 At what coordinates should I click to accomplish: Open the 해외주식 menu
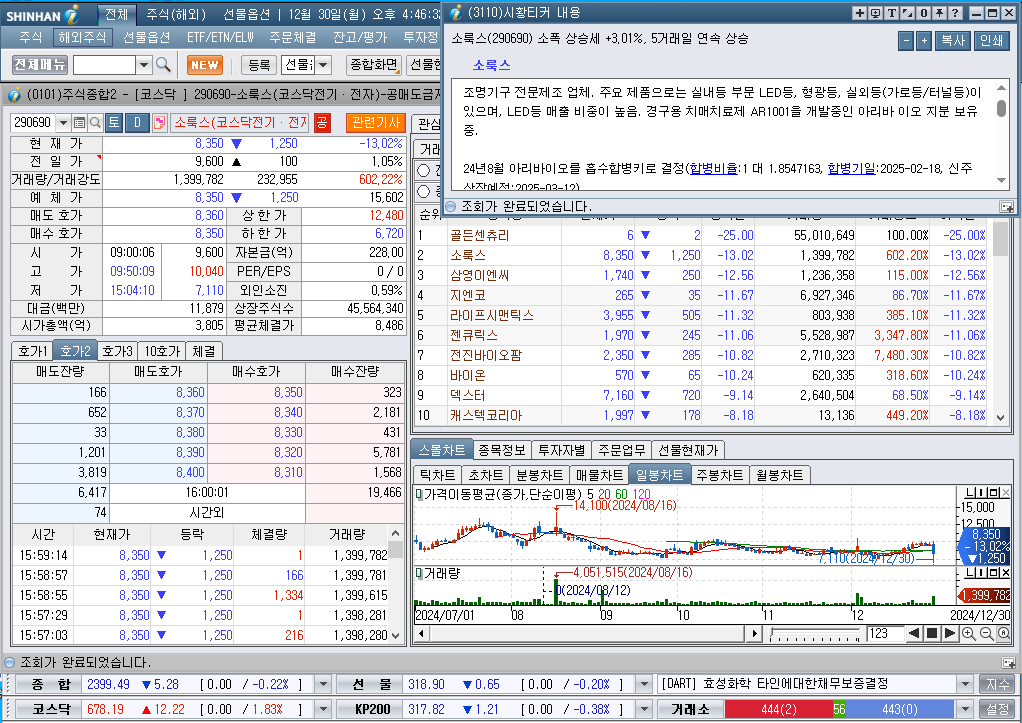[x=82, y=37]
